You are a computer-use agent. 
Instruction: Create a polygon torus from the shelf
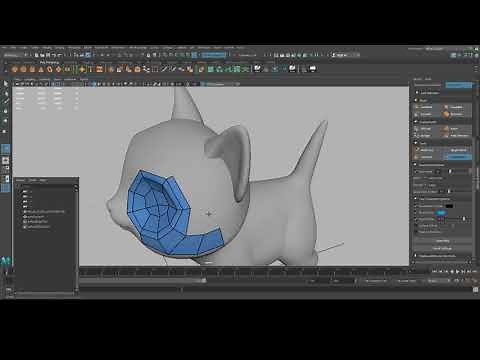coord(50,69)
